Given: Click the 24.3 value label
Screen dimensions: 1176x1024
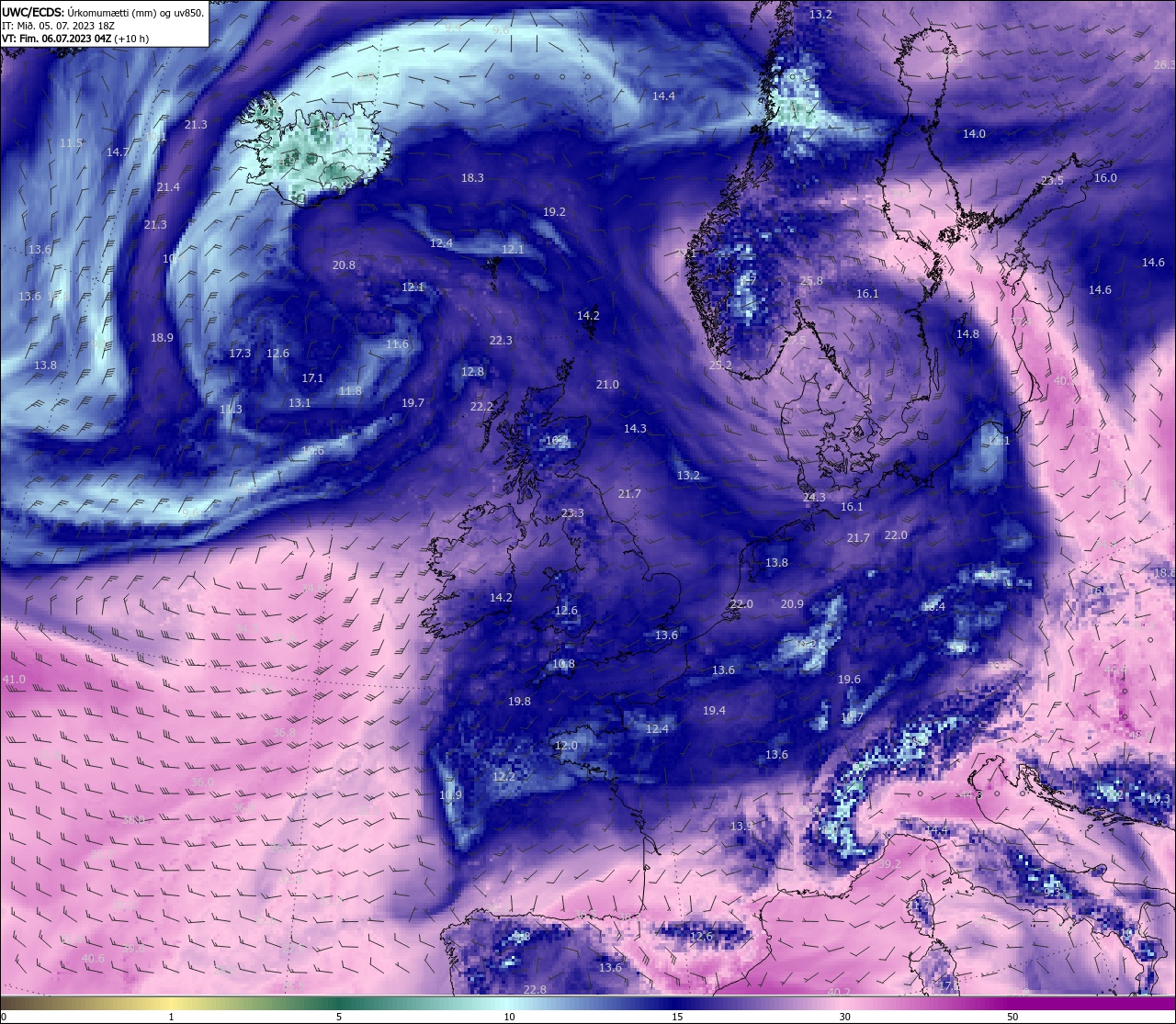Looking at the screenshot, I should (x=814, y=498).
